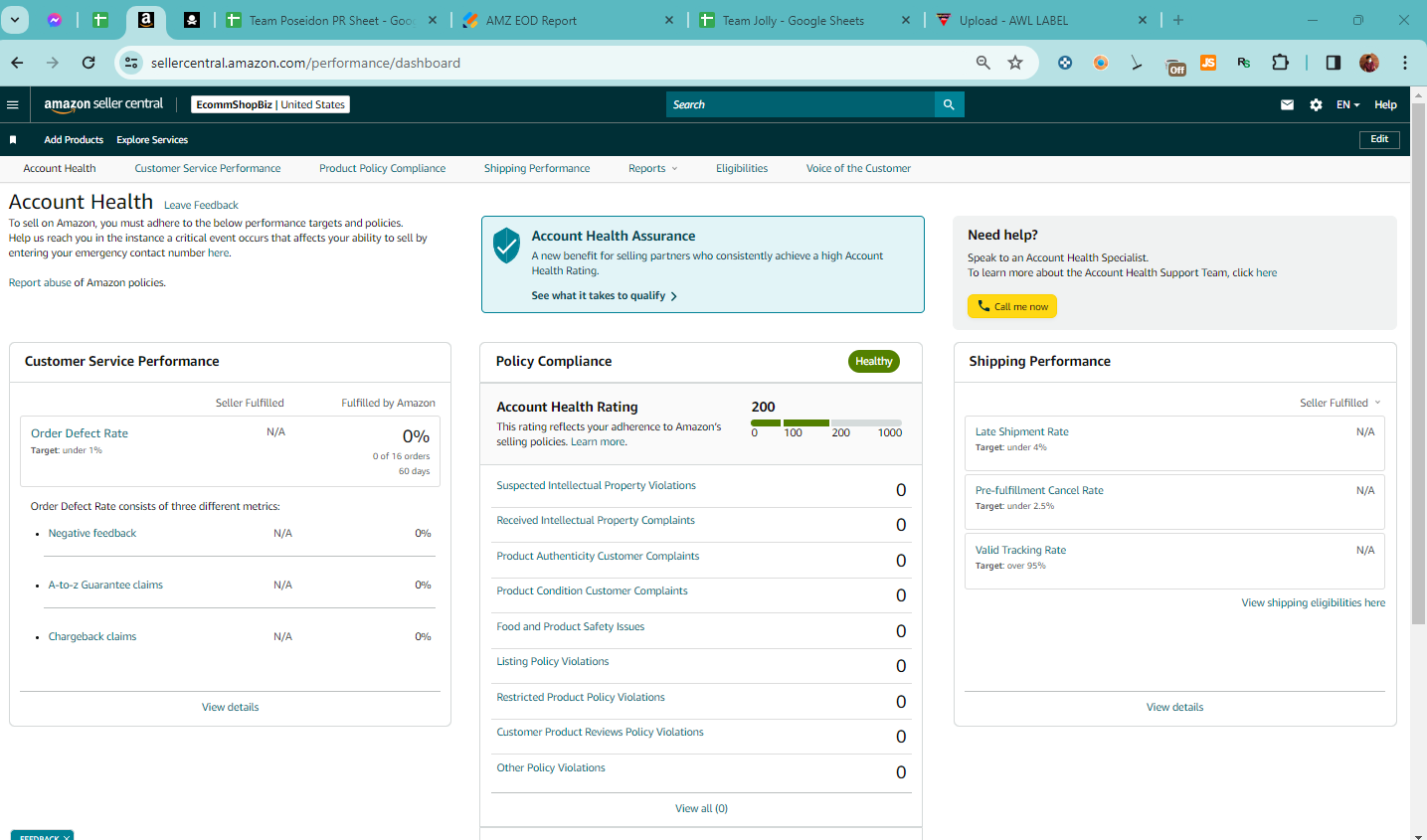Click the bookmark flag icon beside Add Products
The width and height of the screenshot is (1427, 840).
13,140
